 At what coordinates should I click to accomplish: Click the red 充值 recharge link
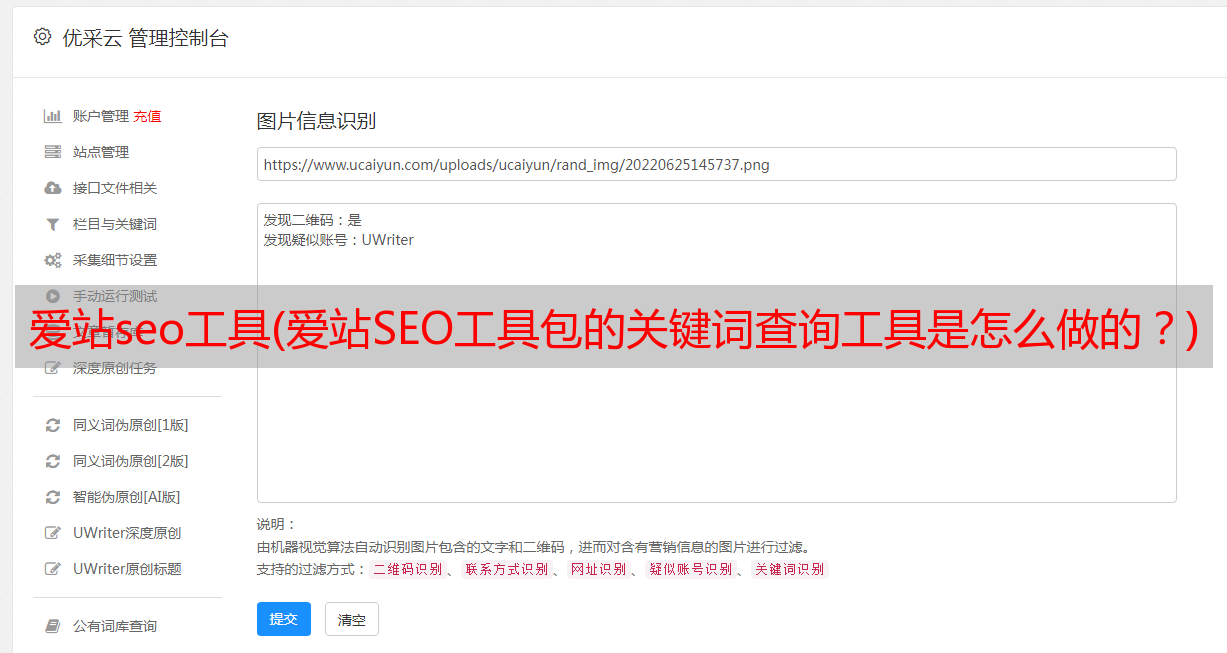147,116
